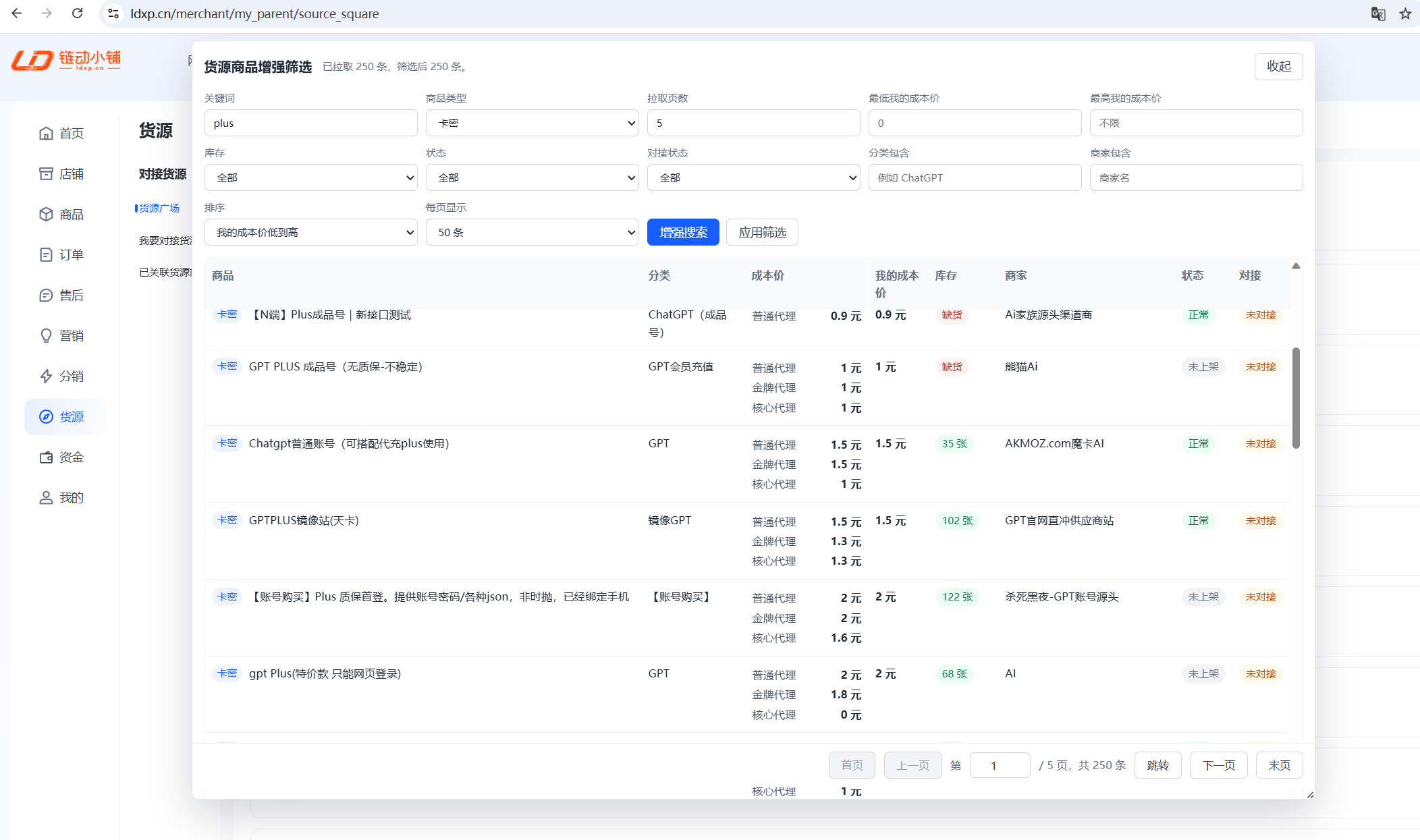Collapse the panel with 收起 button
The height and width of the screenshot is (840, 1420).
pos(1278,66)
